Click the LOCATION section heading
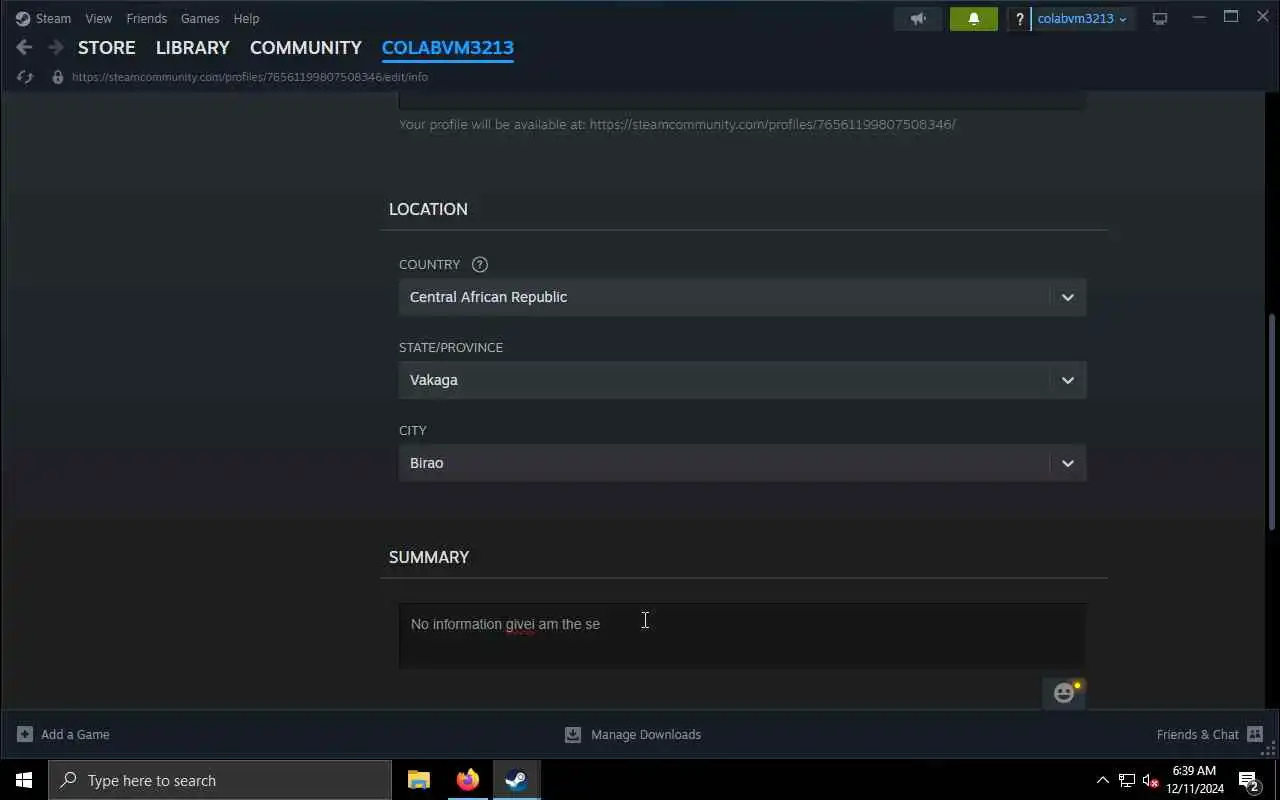Screen dimensions: 1280x800 (x=428, y=209)
